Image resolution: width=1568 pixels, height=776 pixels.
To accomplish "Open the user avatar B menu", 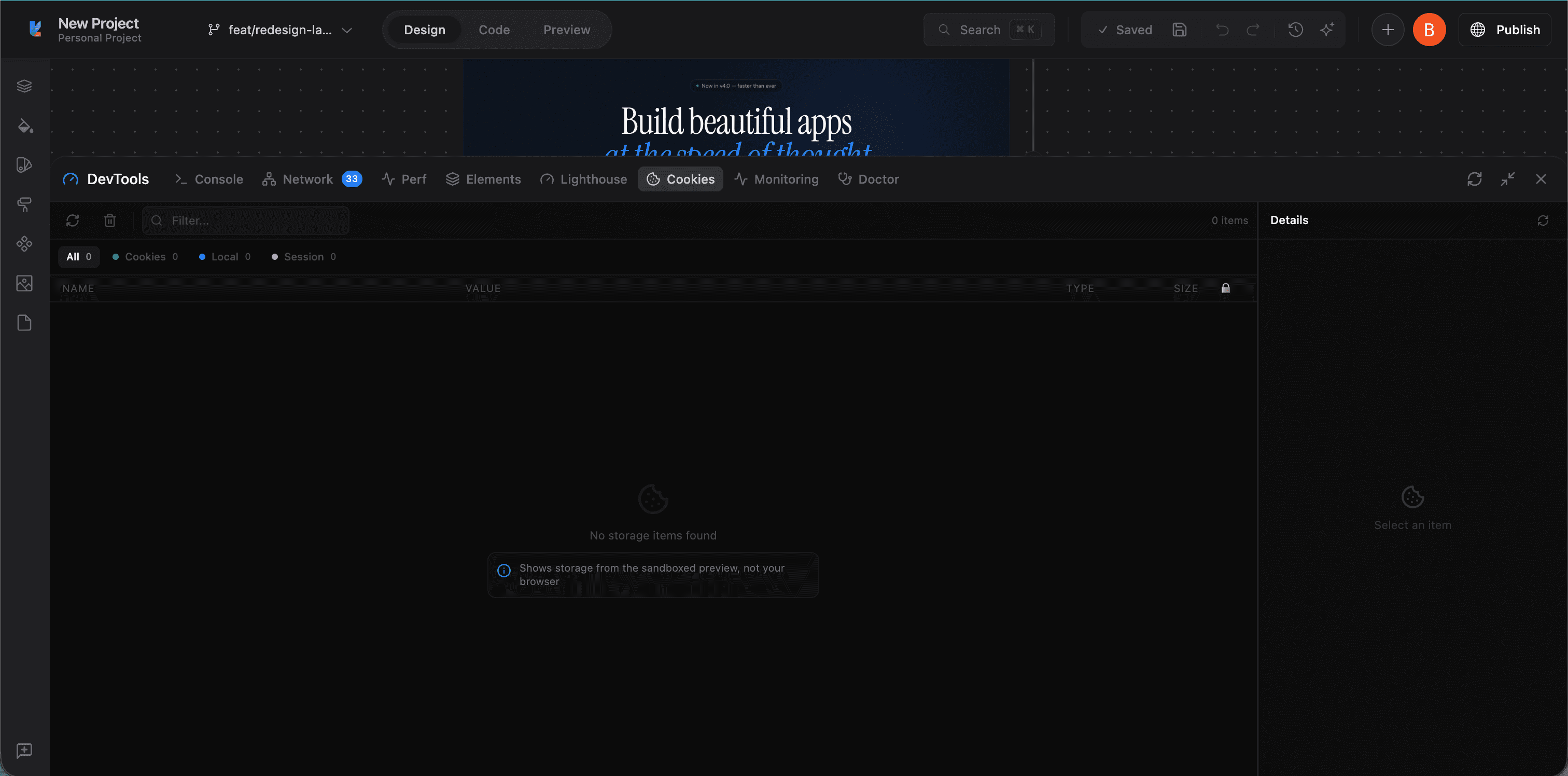I will (x=1429, y=29).
